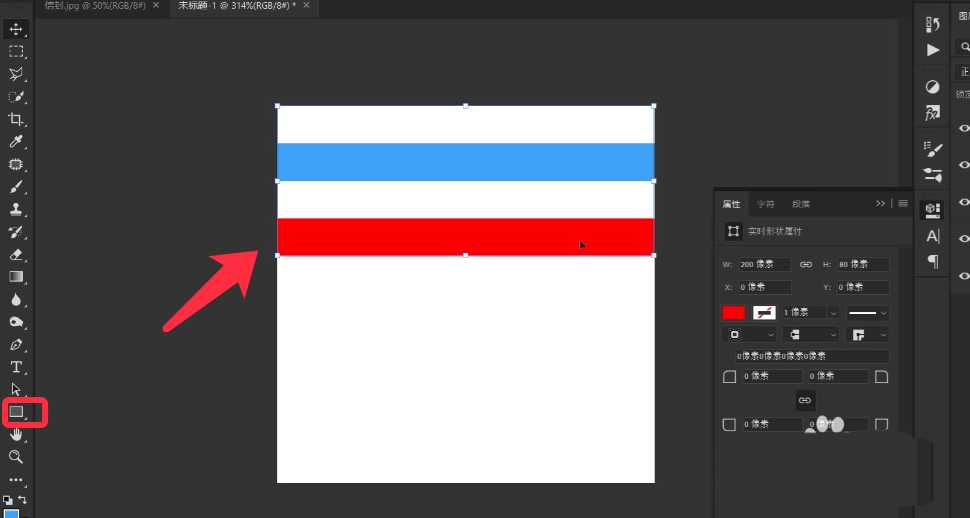Select the Path Selection arrow tool
This screenshot has height=518, width=970.
point(16,390)
